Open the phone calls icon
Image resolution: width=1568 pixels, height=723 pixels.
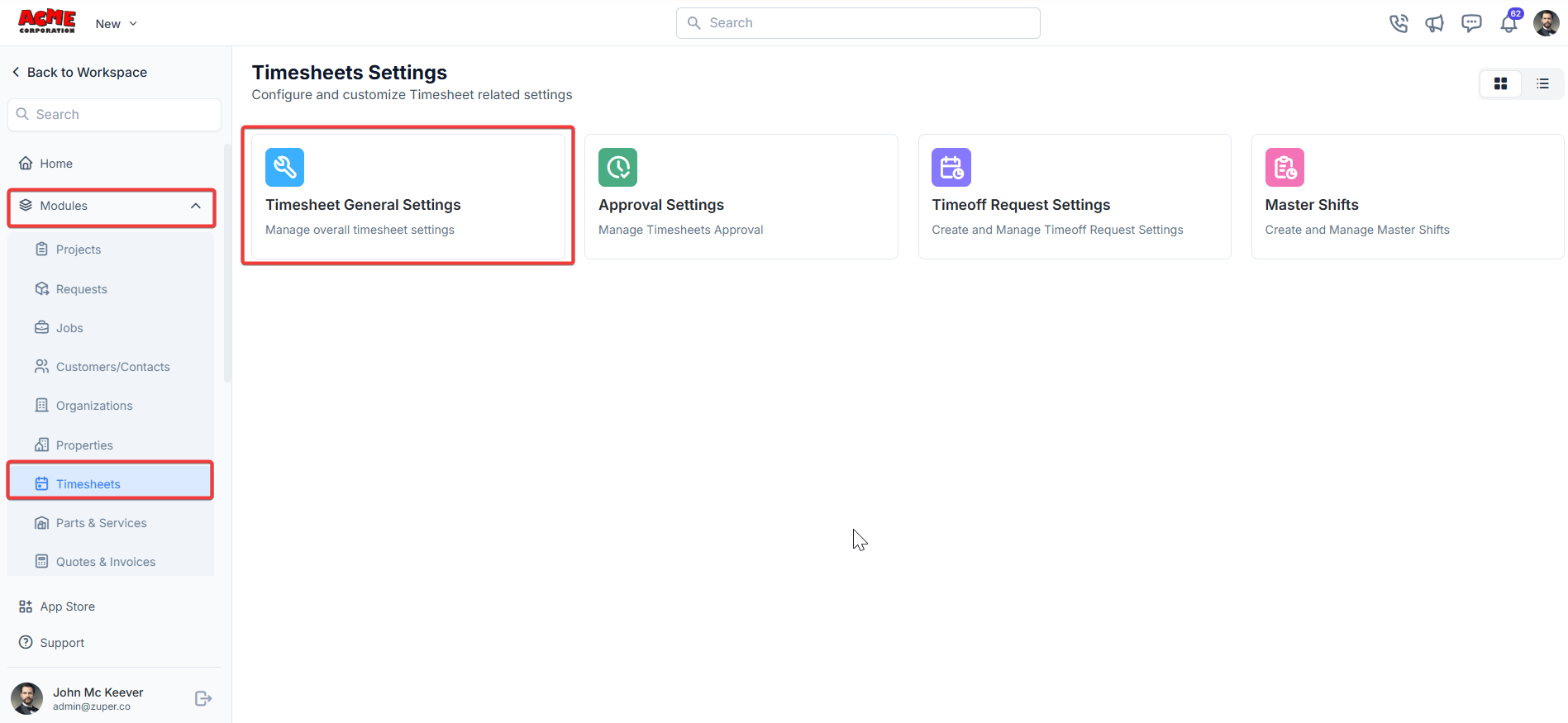[1399, 23]
